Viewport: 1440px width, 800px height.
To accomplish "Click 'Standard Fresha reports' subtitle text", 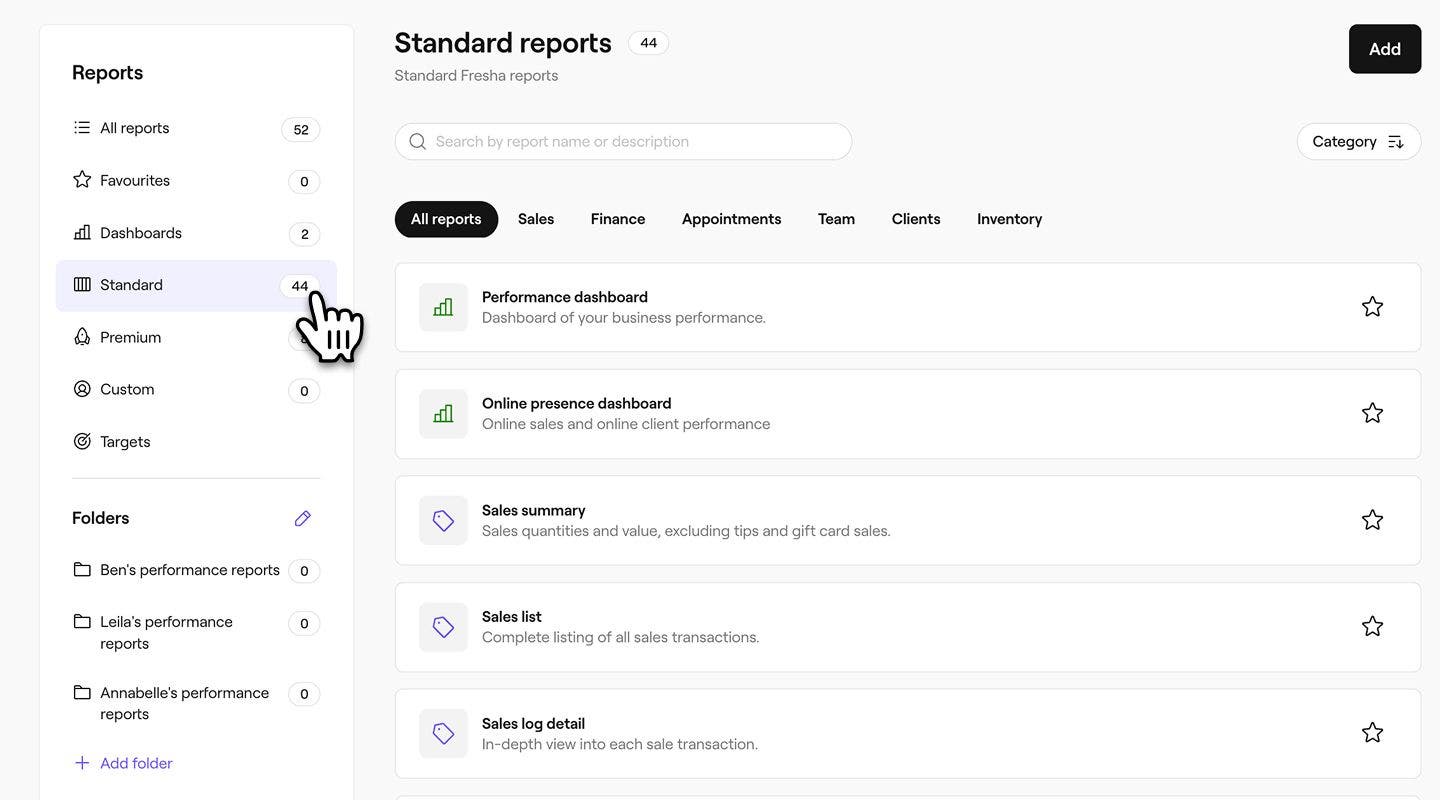I will click(x=476, y=76).
